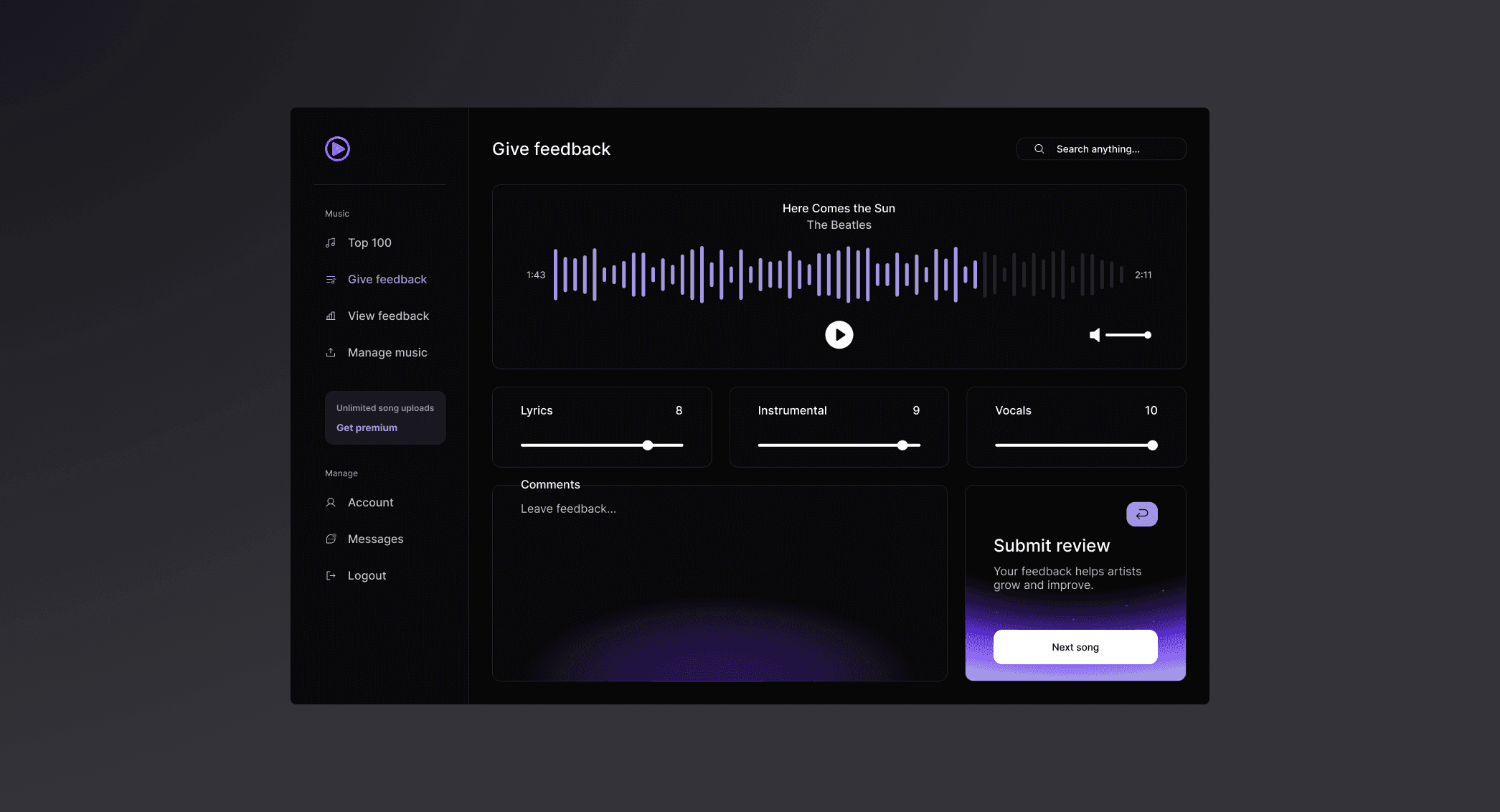Viewport: 1500px width, 812px height.
Task: Click the Next song button
Action: (x=1075, y=647)
